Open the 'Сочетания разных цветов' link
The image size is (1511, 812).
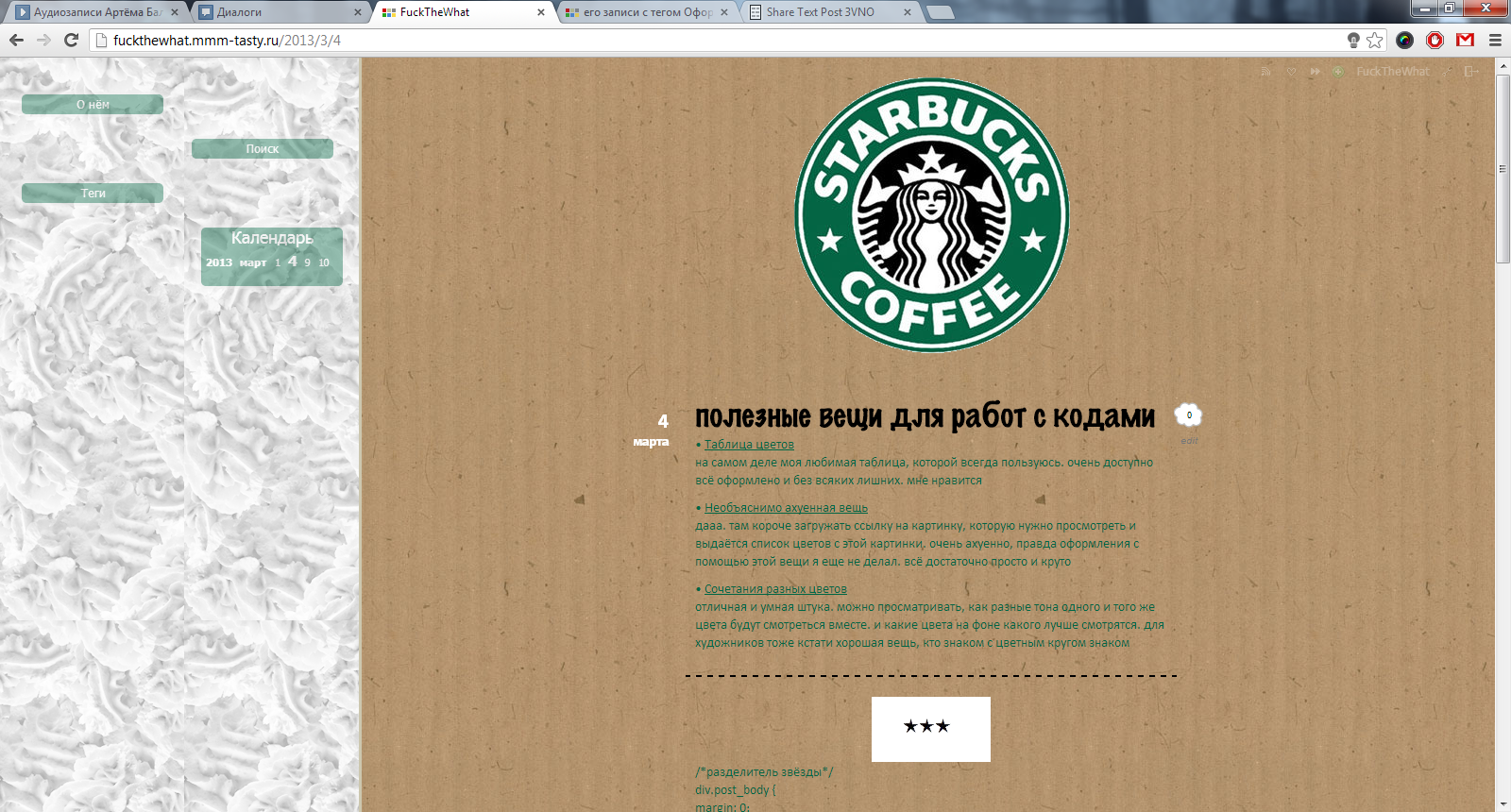coord(775,589)
